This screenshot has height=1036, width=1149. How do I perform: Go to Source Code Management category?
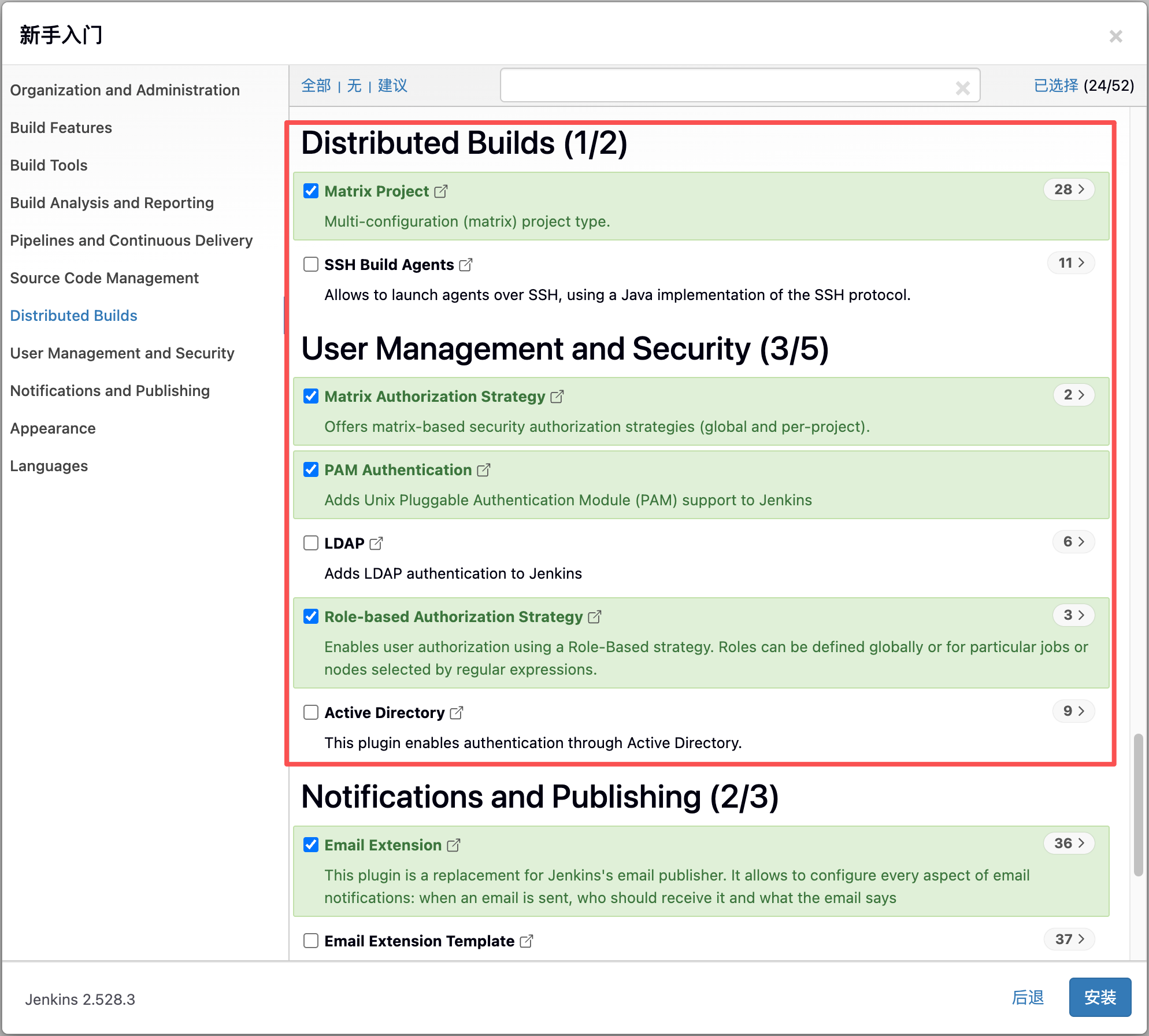click(104, 278)
